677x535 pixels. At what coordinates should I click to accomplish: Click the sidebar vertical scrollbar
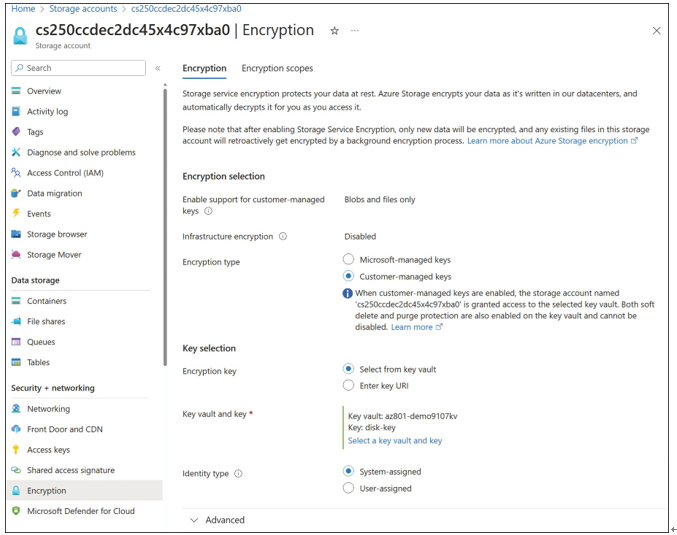(165, 225)
